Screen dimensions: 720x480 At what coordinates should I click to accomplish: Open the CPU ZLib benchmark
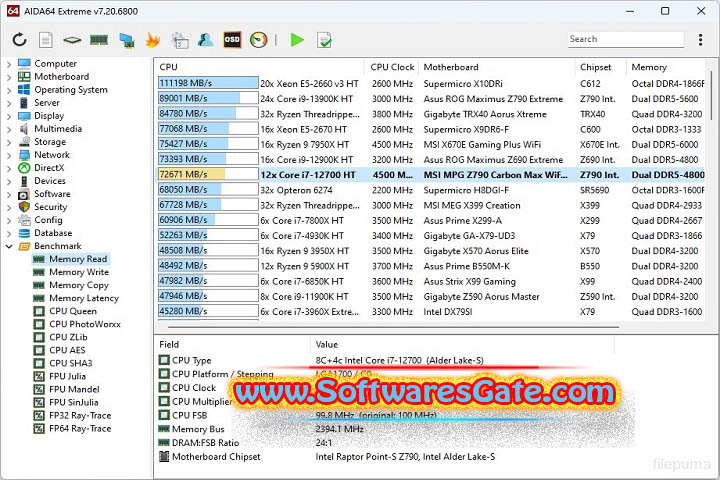tap(68, 337)
